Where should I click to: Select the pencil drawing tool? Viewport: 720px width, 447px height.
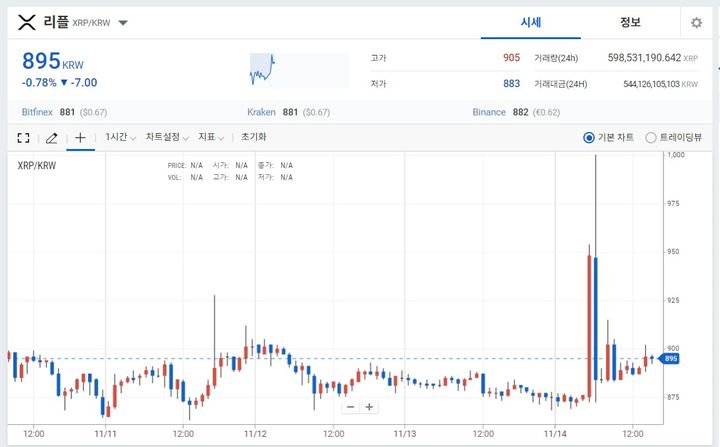52,137
